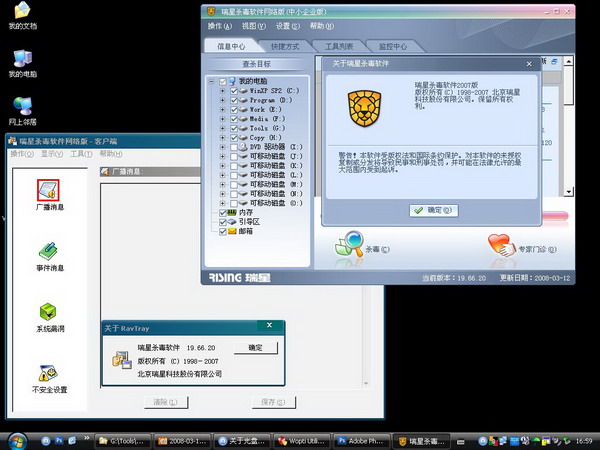This screenshot has width=600, height=450.
Task: Switch to the 2008-03-1 taskbar button
Action: point(182,441)
